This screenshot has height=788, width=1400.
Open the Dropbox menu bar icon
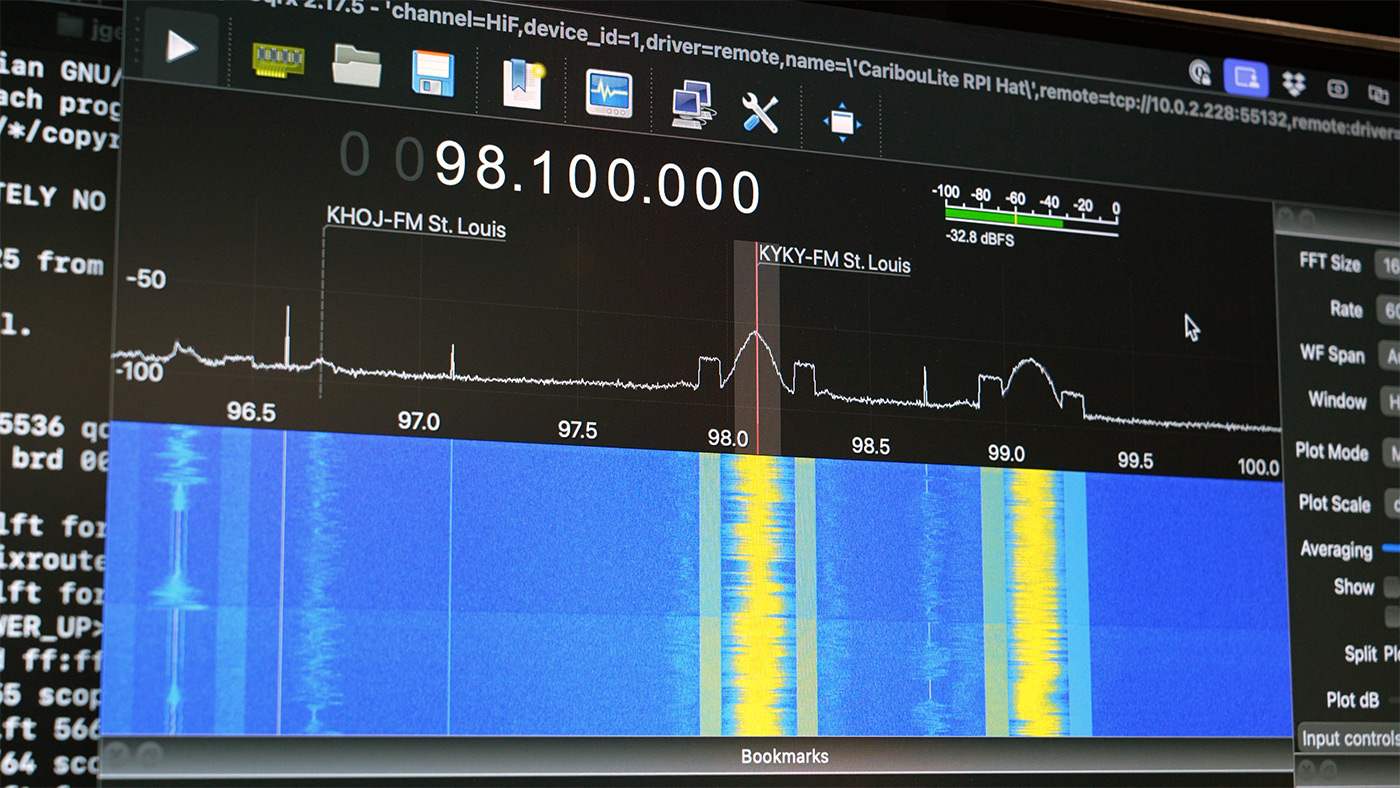(1293, 83)
